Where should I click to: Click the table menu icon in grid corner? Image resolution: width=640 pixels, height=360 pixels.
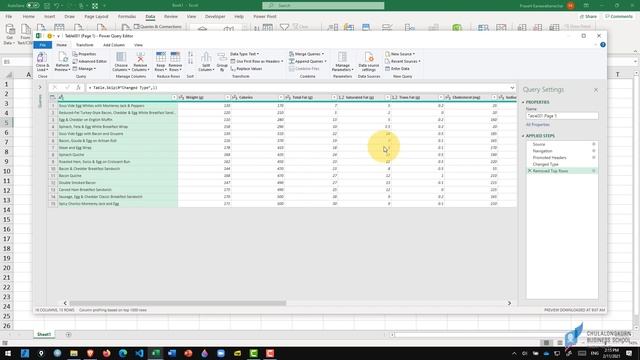tap(52, 97)
